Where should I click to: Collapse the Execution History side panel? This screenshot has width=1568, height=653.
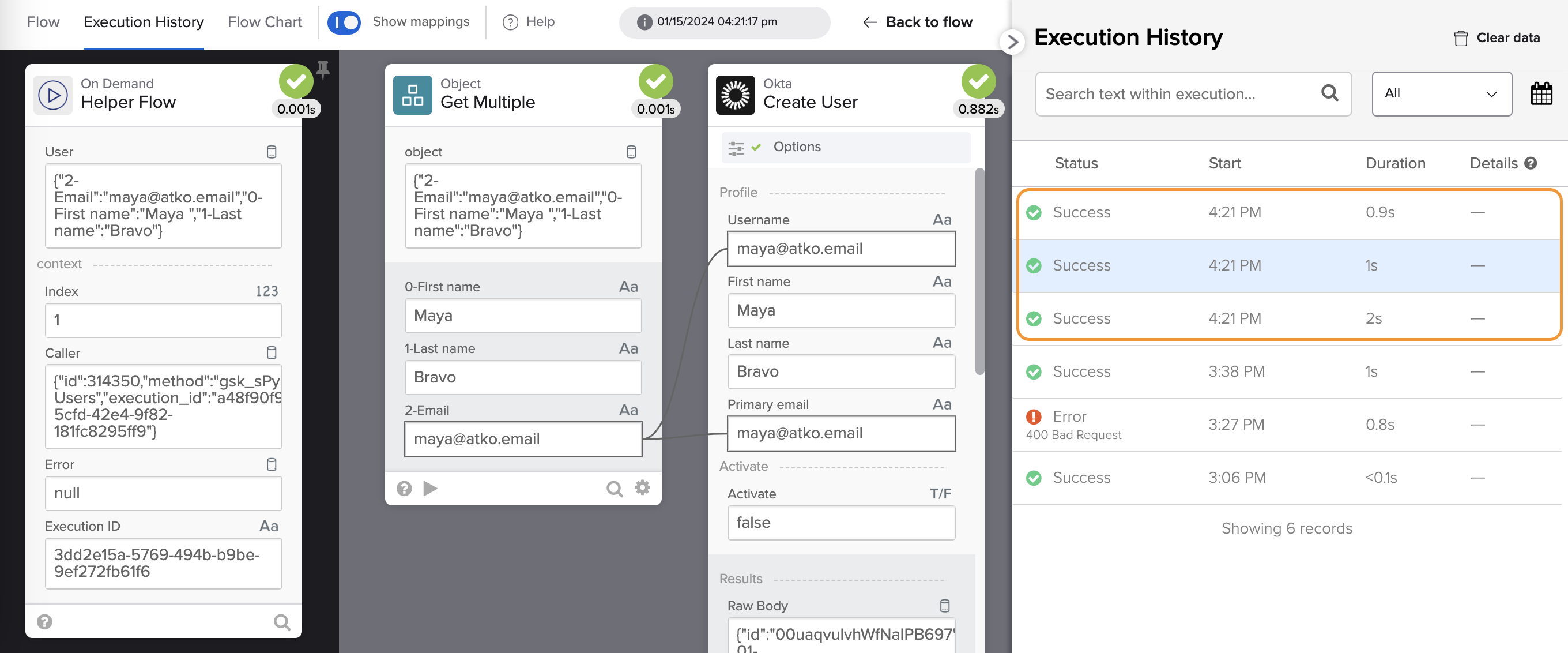tap(1012, 42)
